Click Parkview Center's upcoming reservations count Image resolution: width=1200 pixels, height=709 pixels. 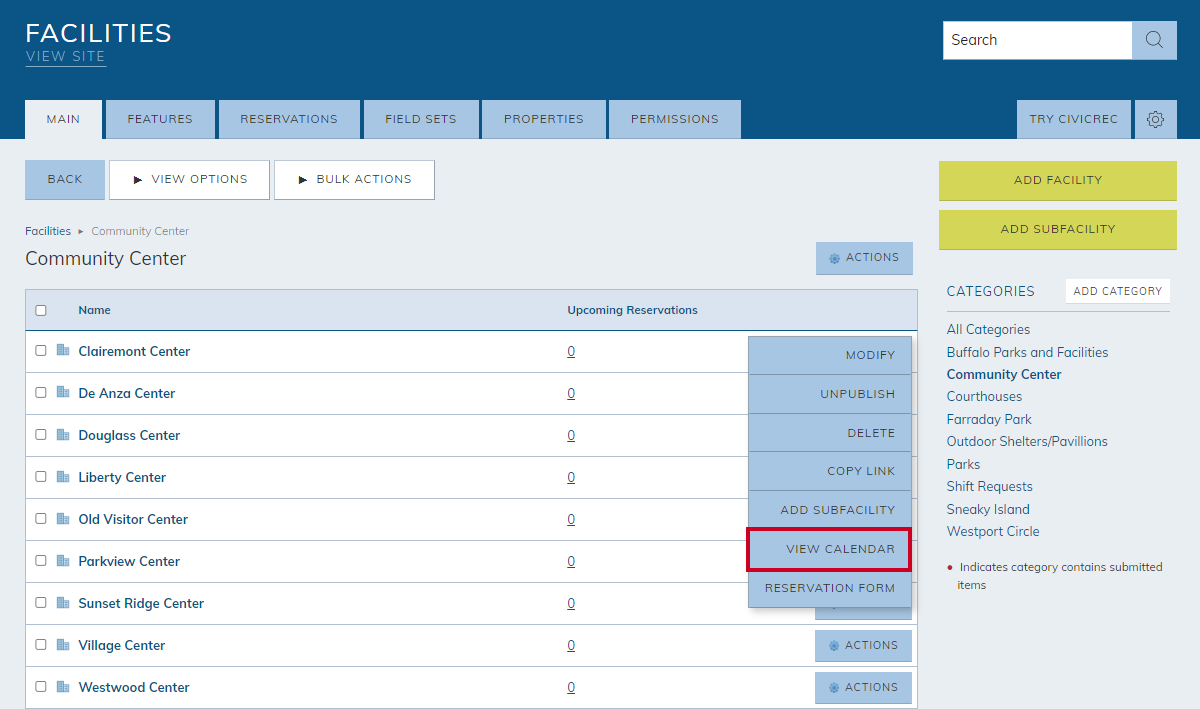click(571, 561)
